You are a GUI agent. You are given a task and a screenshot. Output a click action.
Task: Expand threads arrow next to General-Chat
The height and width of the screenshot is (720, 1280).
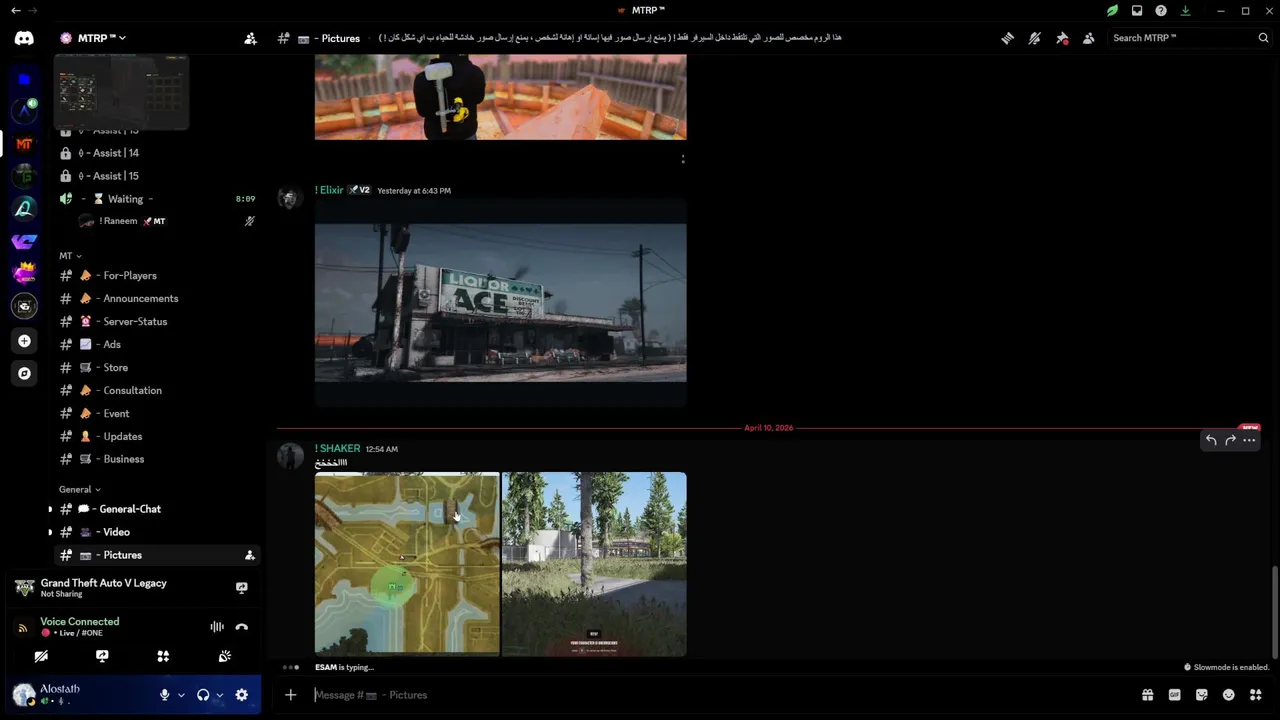click(50, 509)
